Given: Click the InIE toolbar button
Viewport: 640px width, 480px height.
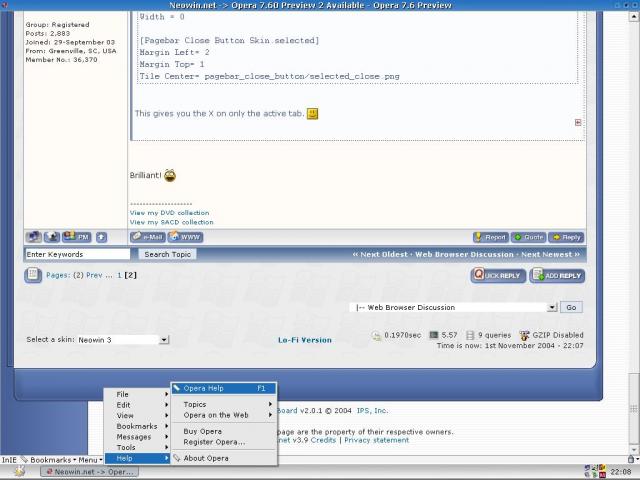Looking at the screenshot, I should click(9, 460).
